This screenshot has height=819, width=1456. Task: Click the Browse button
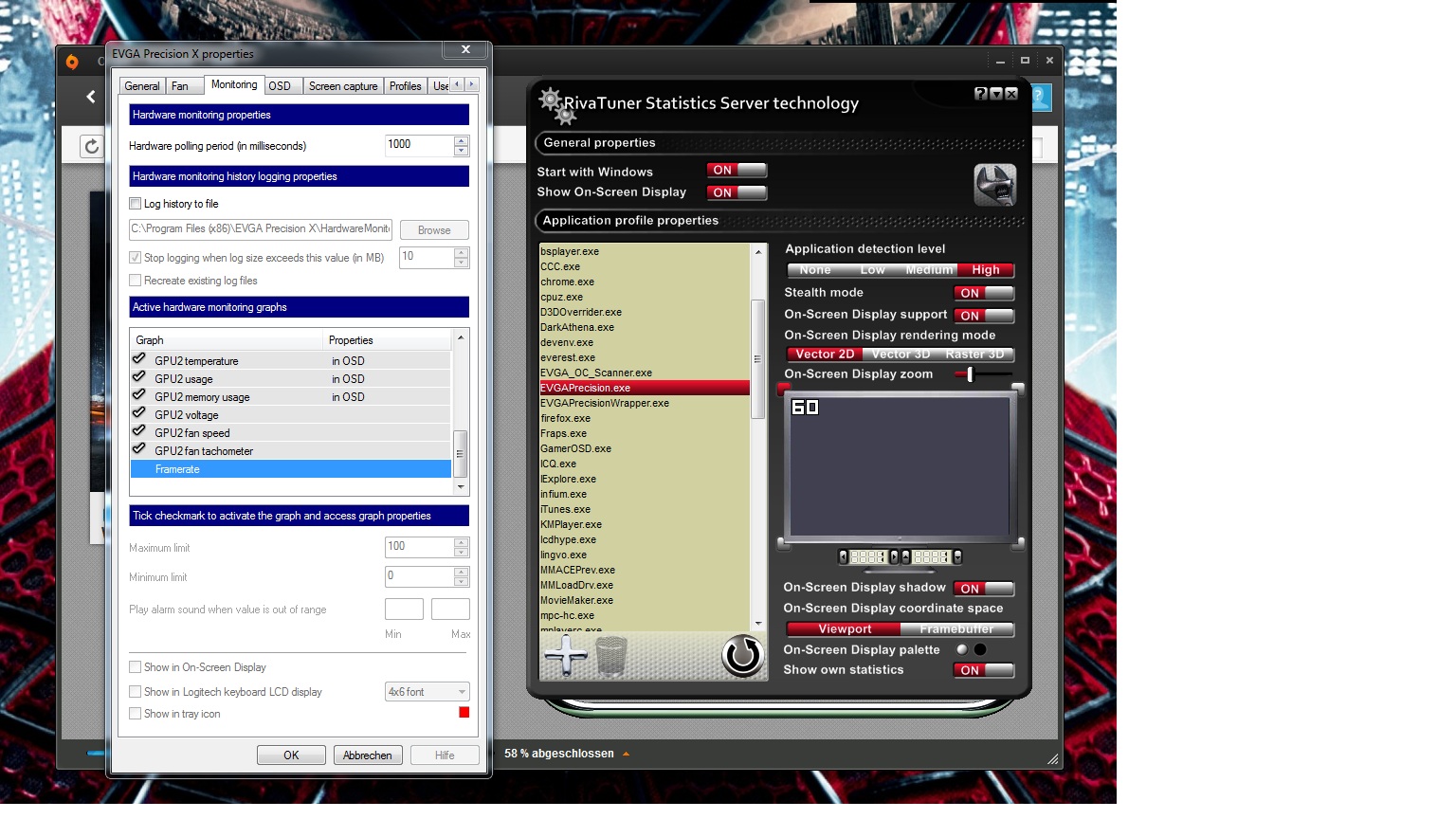pos(434,230)
